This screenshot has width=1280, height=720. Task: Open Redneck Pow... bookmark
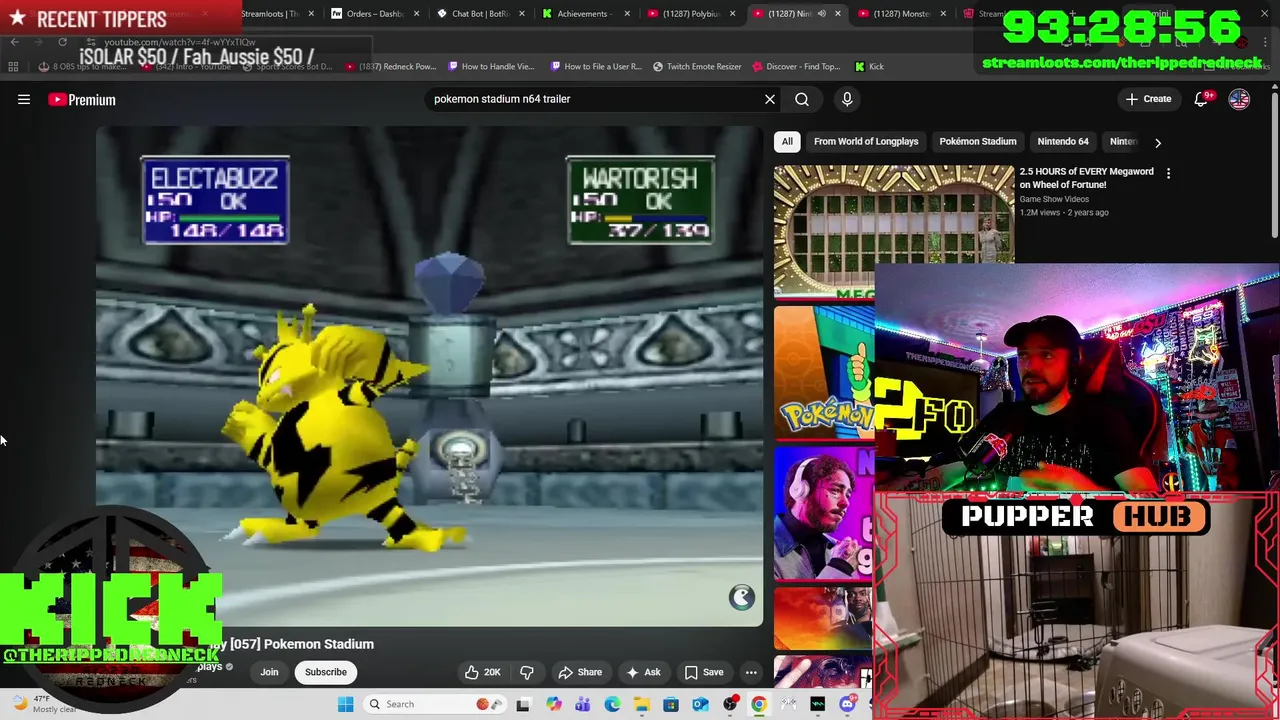point(390,67)
